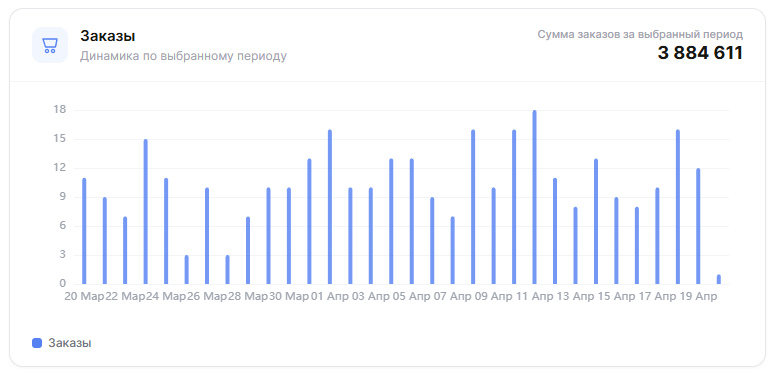Click the 13 Апр axis label

(576, 297)
